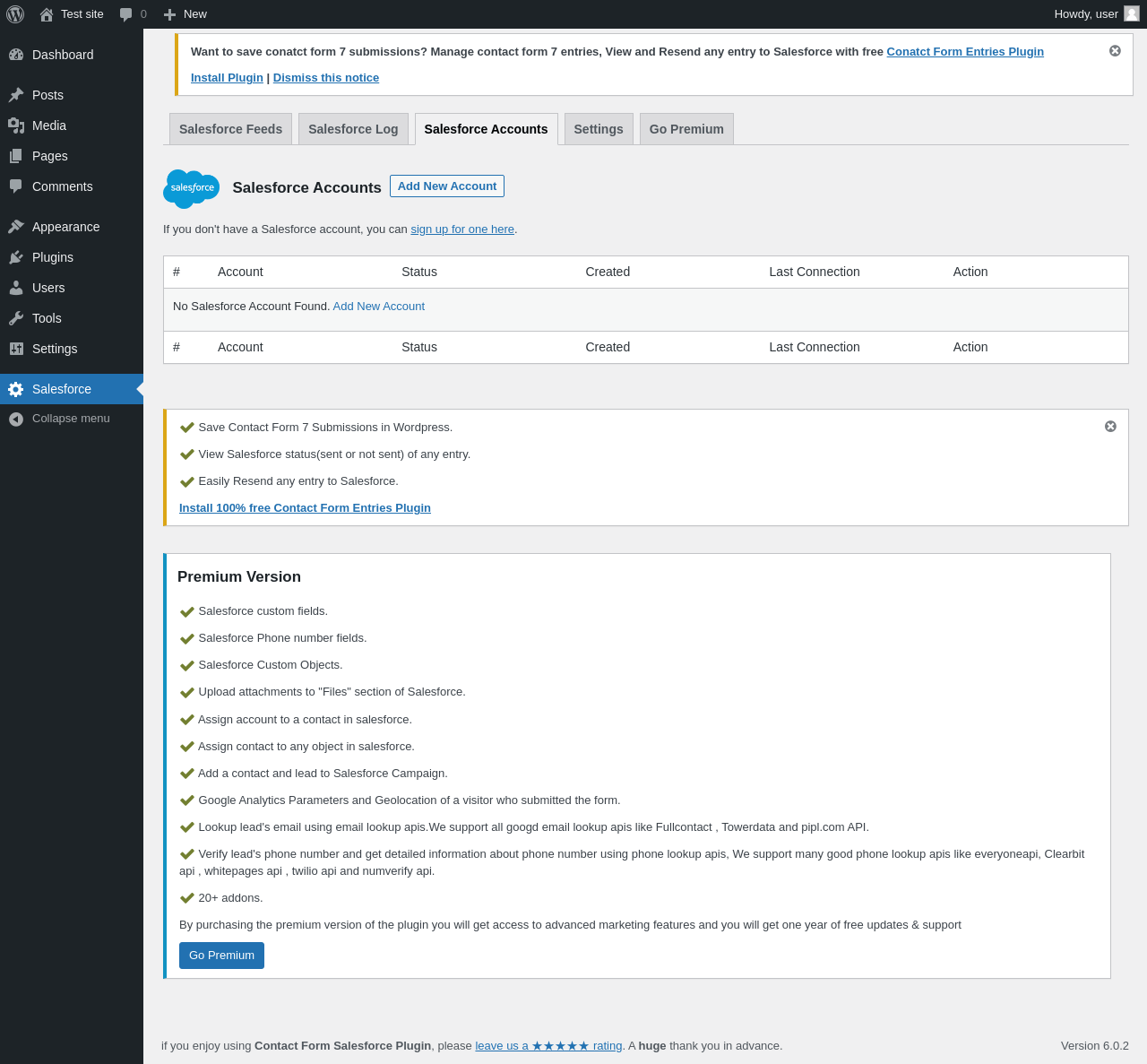This screenshot has width=1147, height=1064.
Task: Click the Add New Account button
Action: 446,186
